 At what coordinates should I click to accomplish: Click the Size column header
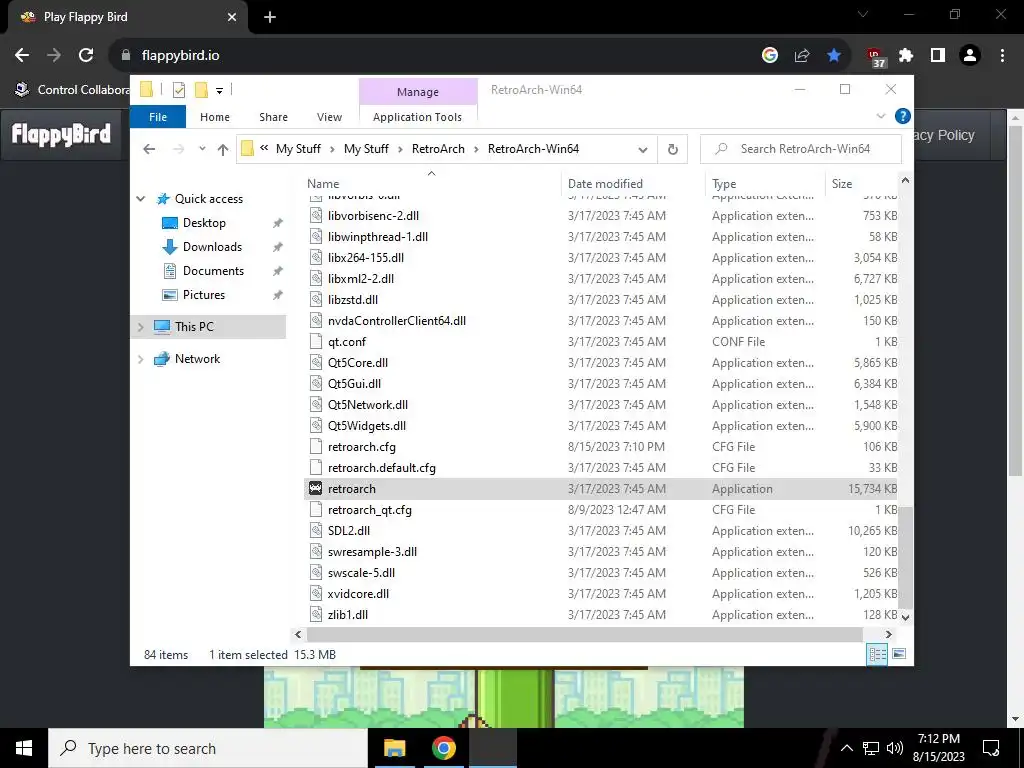(862, 184)
